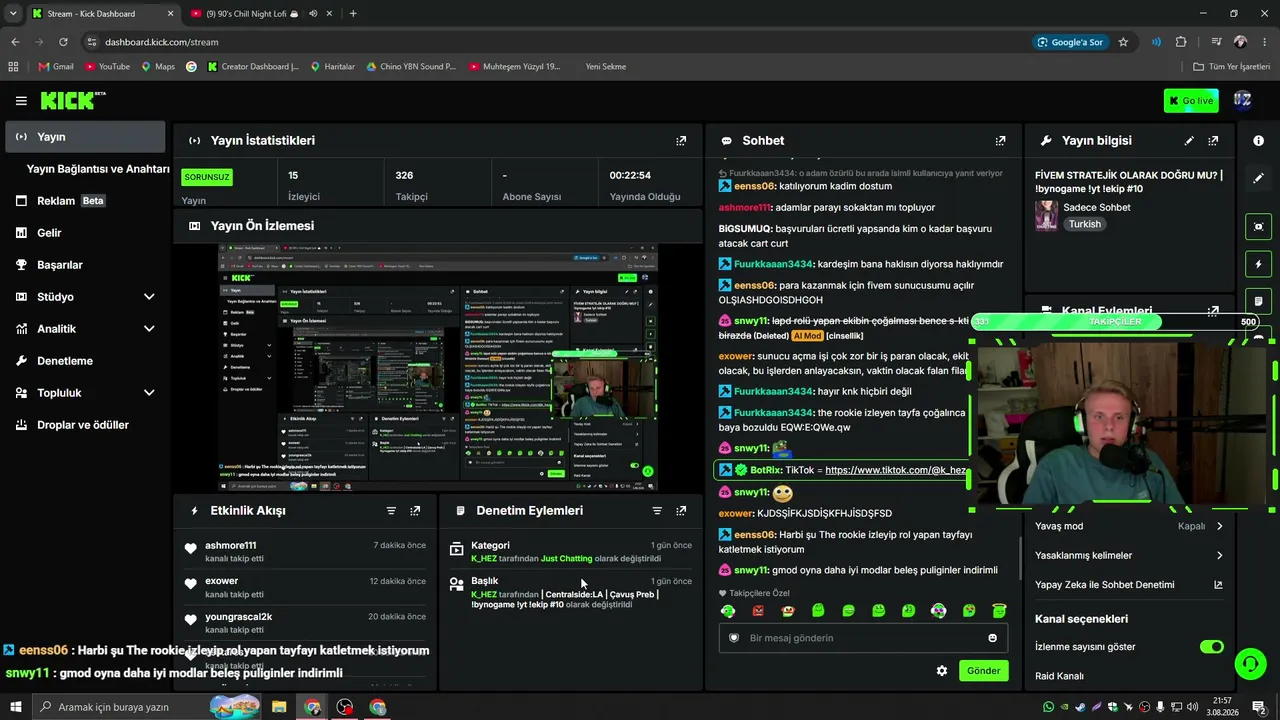This screenshot has width=1280, height=720.
Task: Pop out the Yayın bilgisi panel
Action: 1213,141
